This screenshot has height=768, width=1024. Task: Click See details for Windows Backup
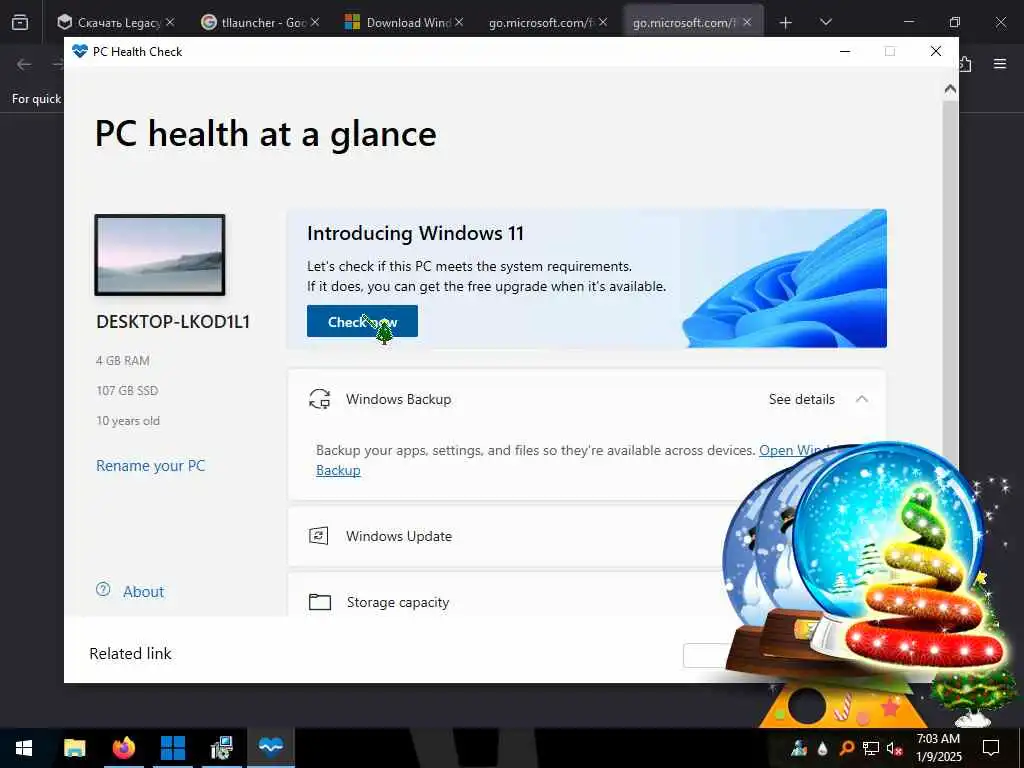(x=801, y=399)
